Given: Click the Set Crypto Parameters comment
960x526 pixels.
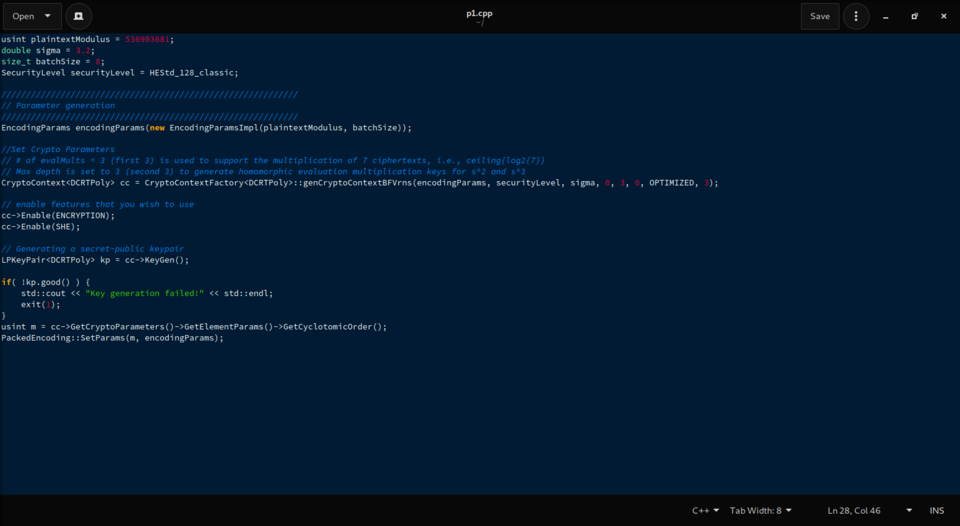Looking at the screenshot, I should pyautogui.click(x=58, y=149).
